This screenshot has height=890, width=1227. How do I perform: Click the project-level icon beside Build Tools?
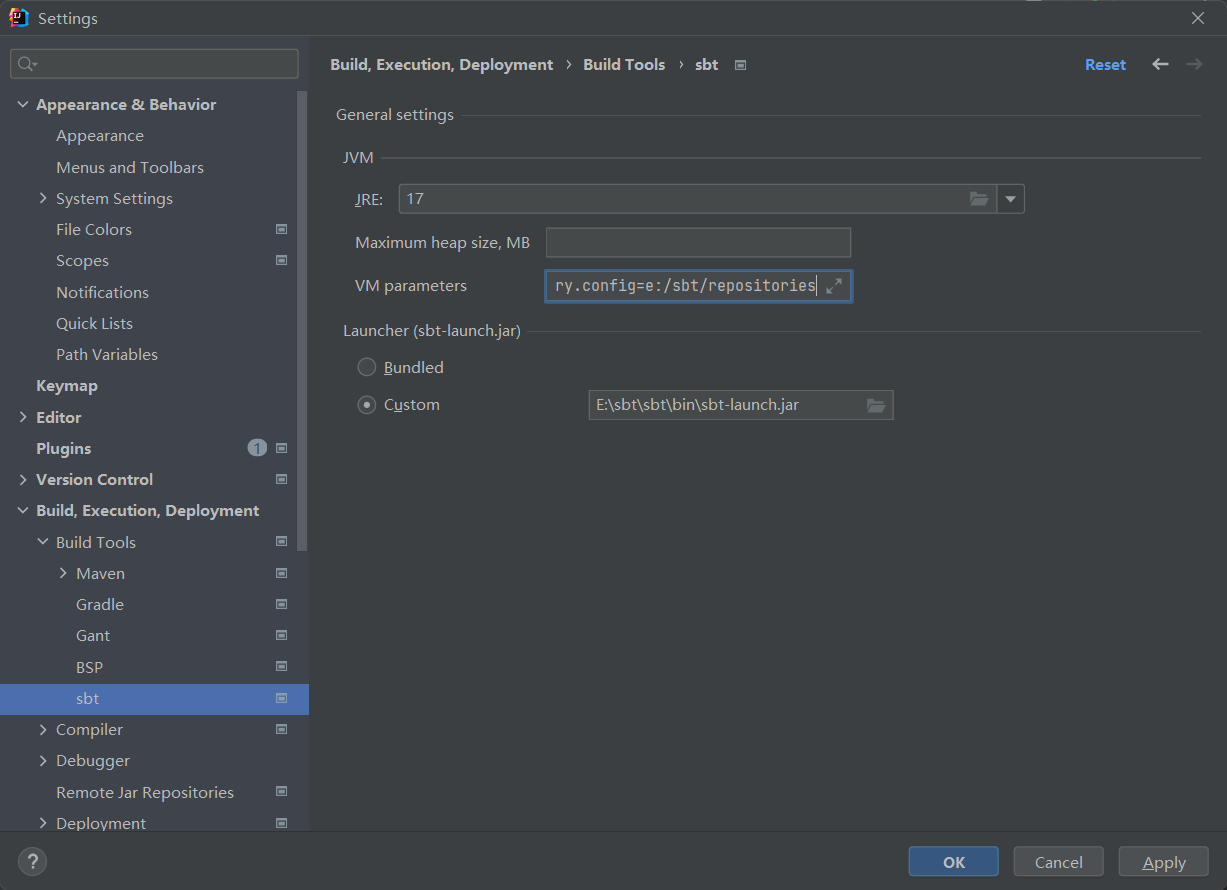tap(281, 542)
